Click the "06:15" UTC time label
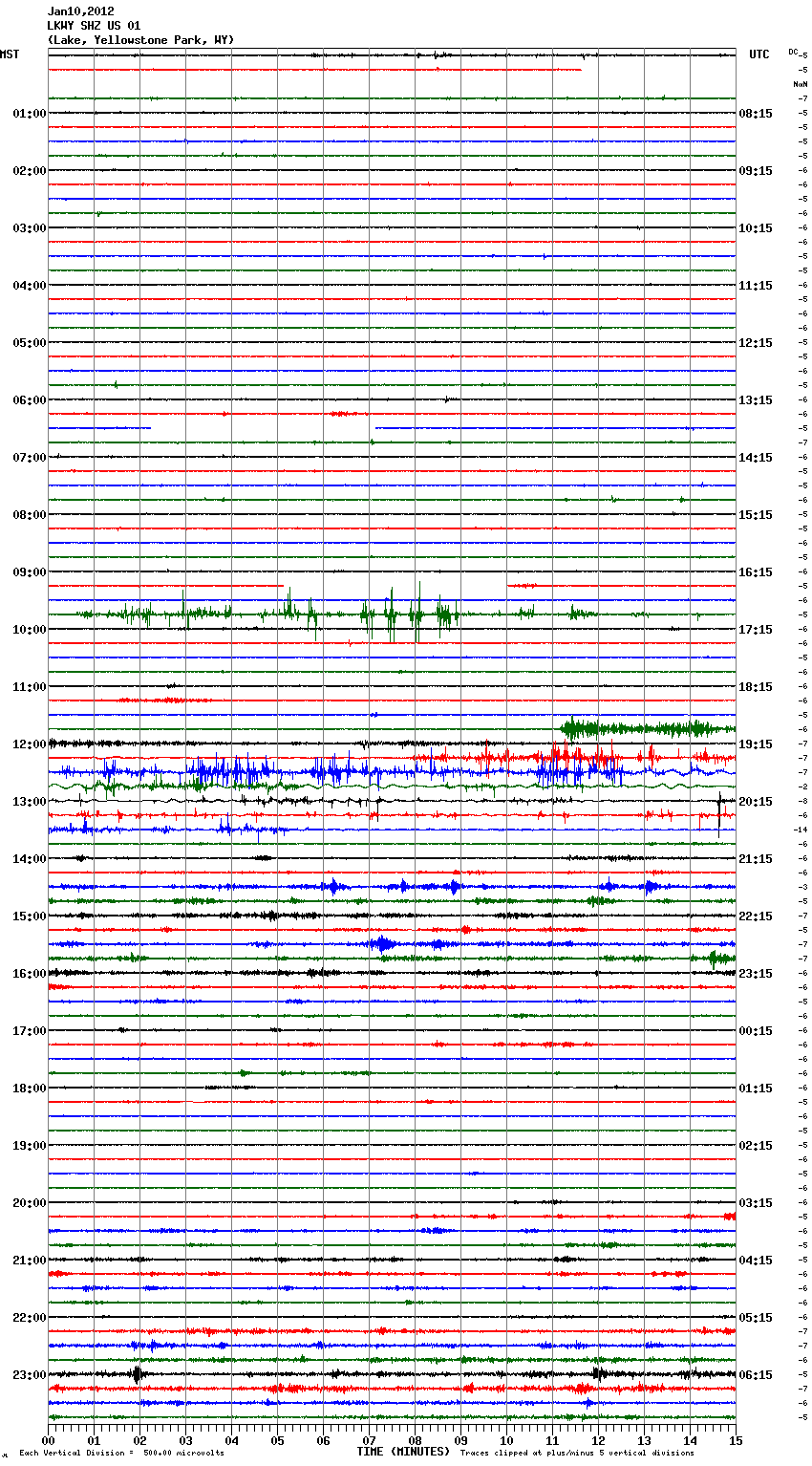Viewport: 812px width, 1466px height. 756,1375
